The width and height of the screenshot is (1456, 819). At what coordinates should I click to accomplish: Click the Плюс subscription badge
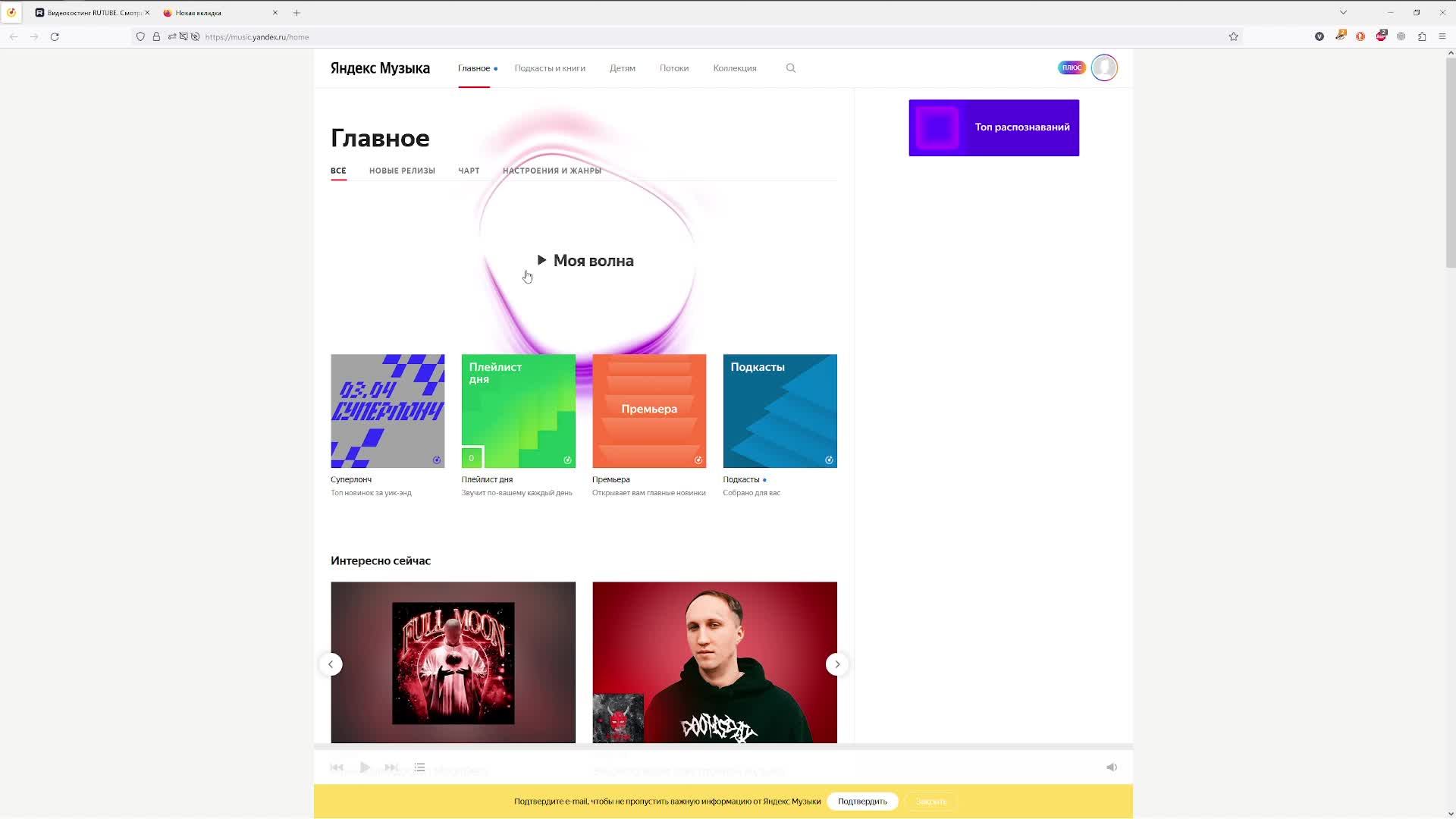pyautogui.click(x=1071, y=67)
